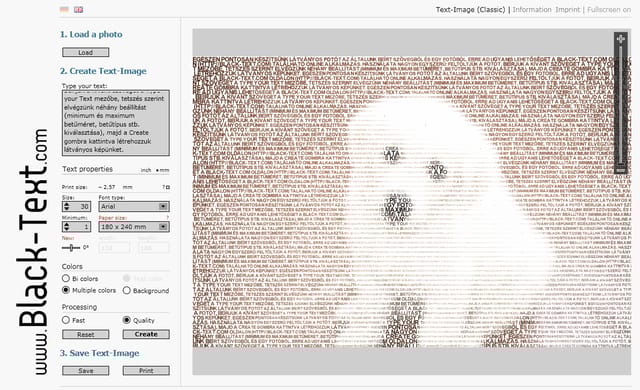Switch units to inch
This screenshot has width=640, height=390.
tap(146, 170)
